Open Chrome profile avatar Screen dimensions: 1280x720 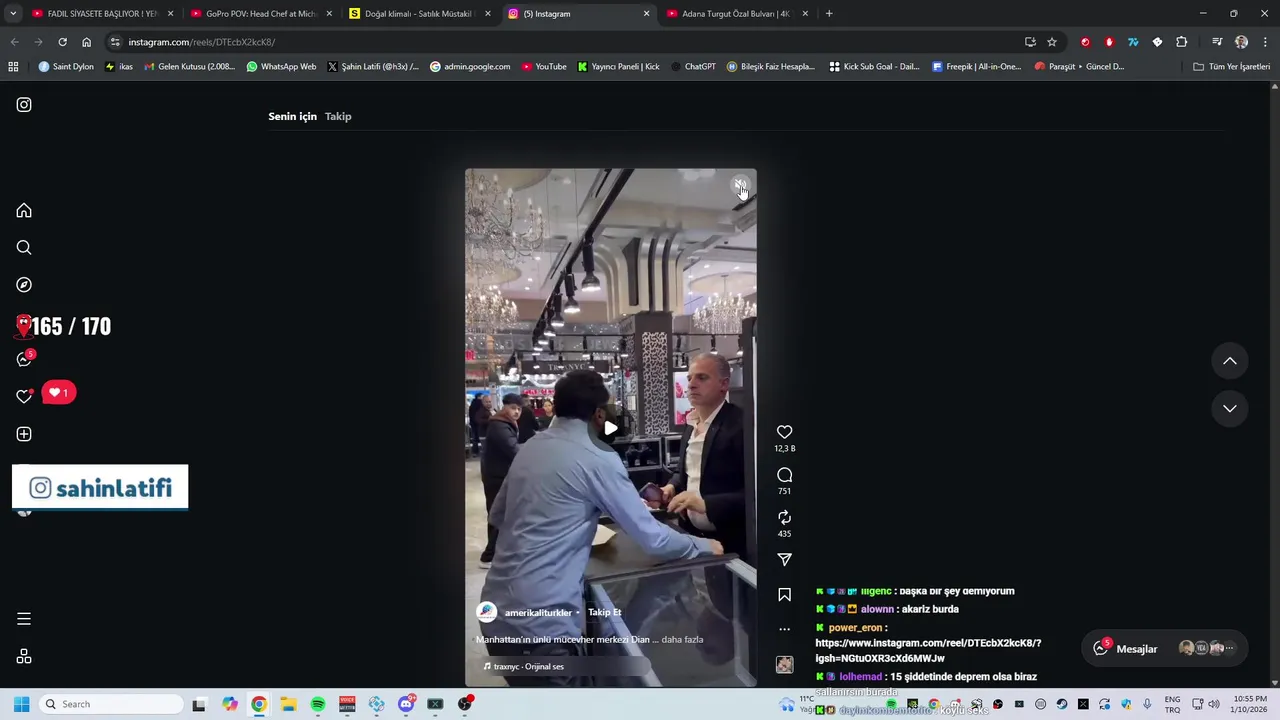point(1241,42)
